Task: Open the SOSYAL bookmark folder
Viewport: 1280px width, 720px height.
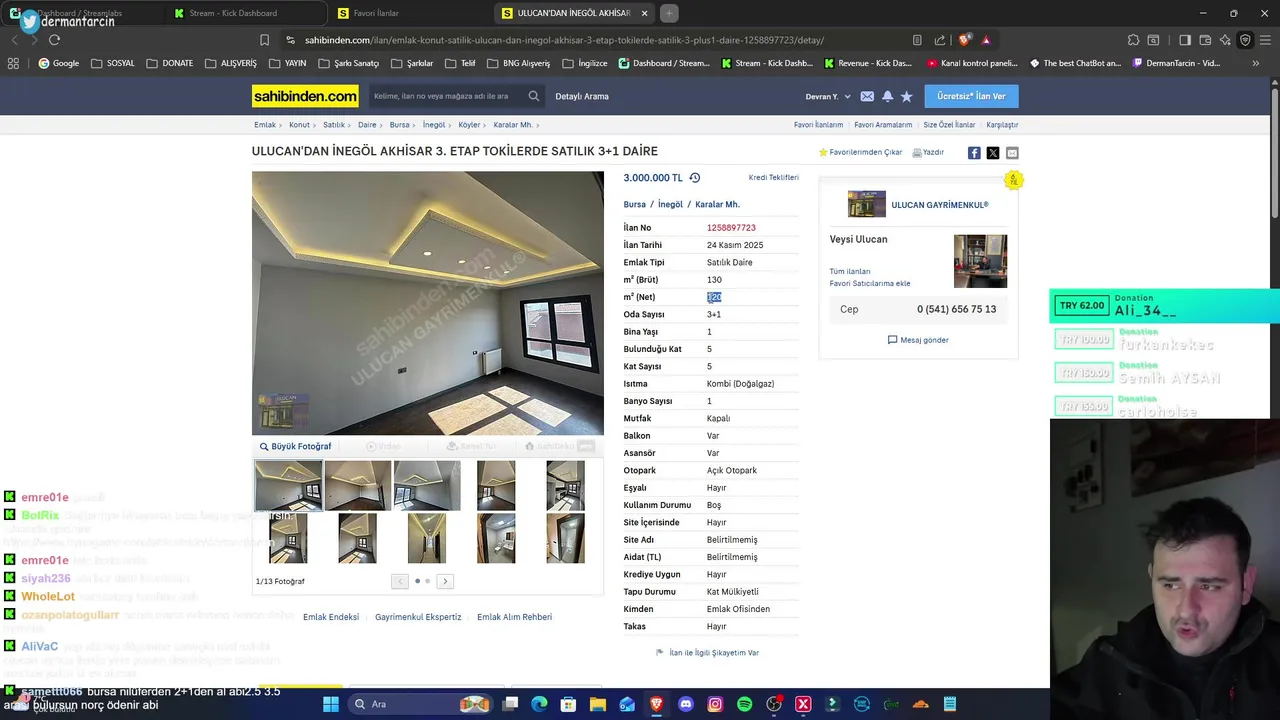Action: tap(113, 63)
